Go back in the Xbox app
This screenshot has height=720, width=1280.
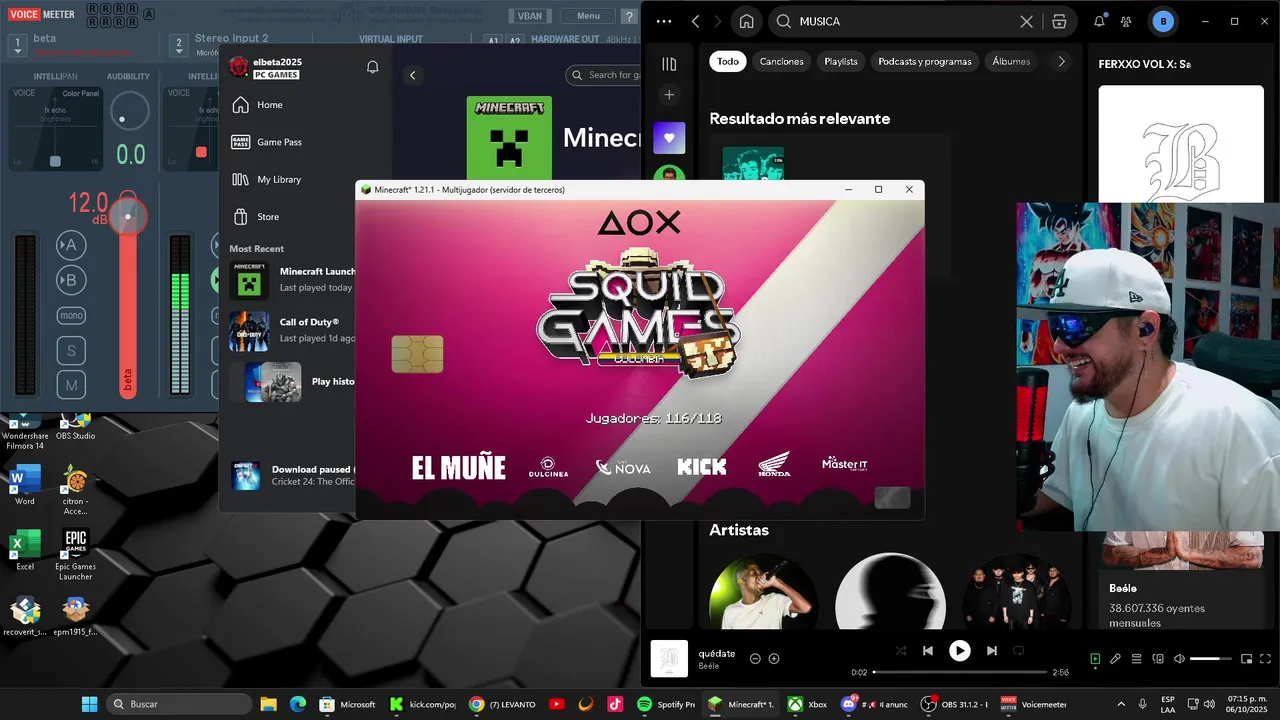point(412,75)
